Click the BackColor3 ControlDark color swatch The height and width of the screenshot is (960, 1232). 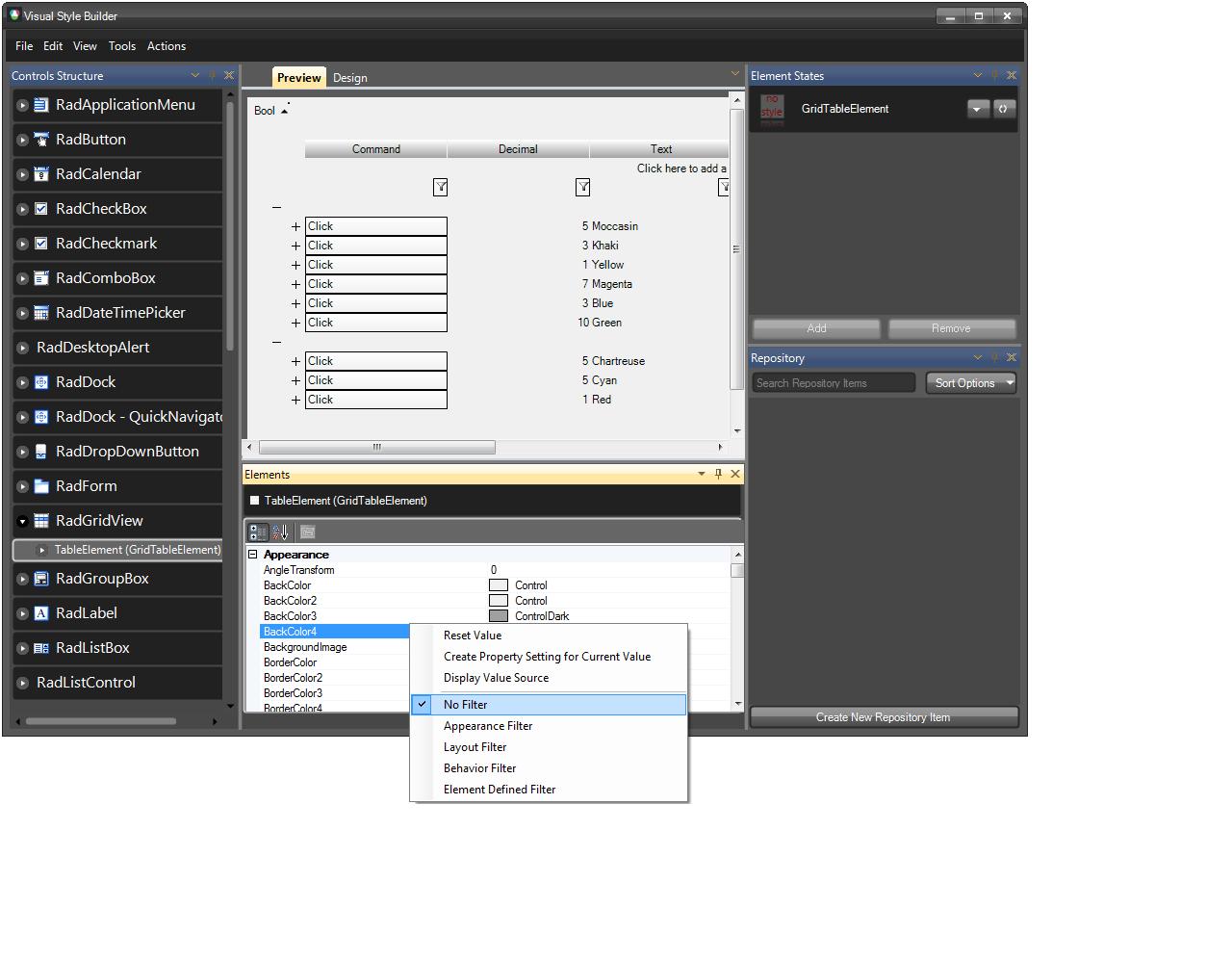(499, 616)
